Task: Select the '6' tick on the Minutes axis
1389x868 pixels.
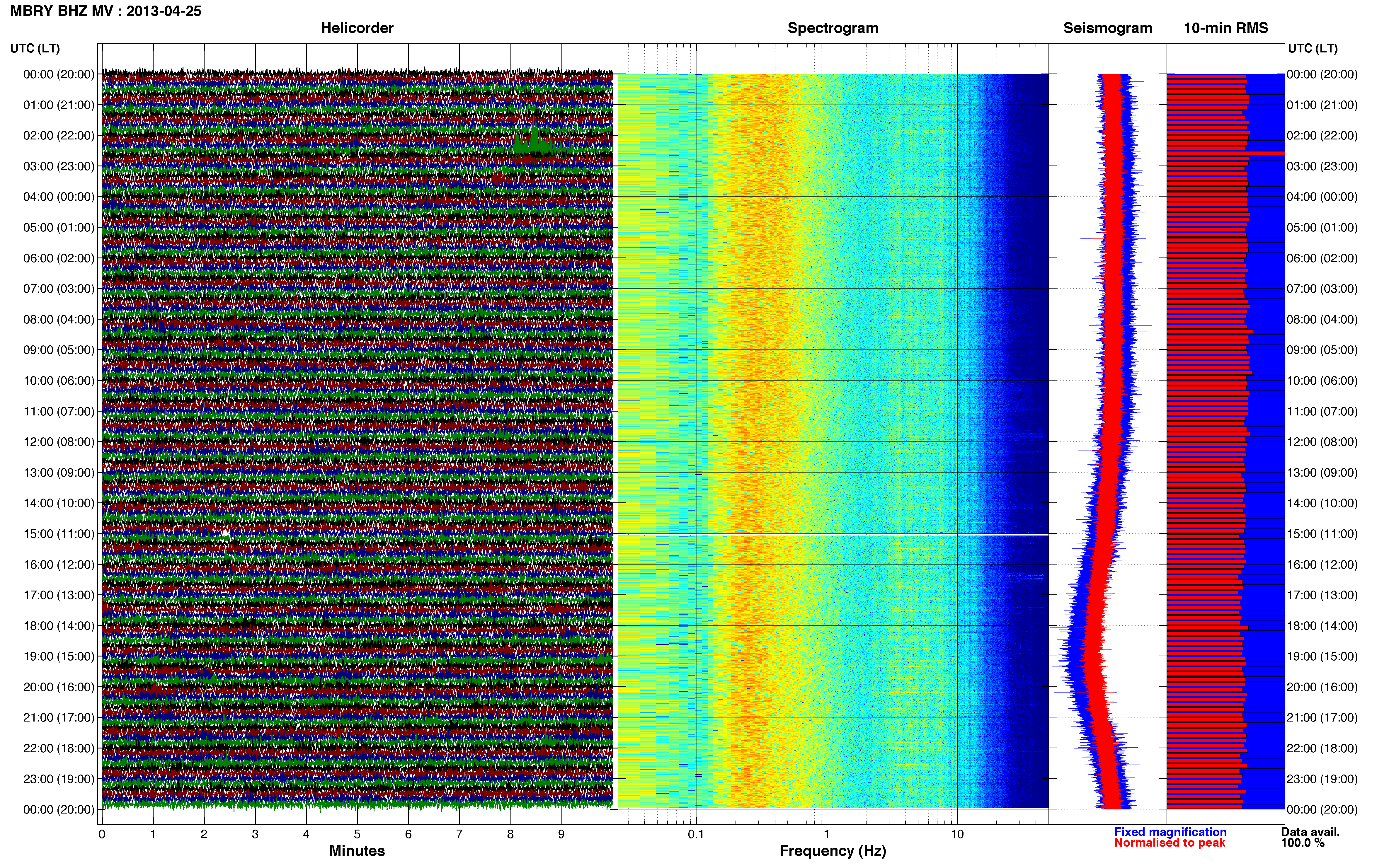Action: coord(408,835)
